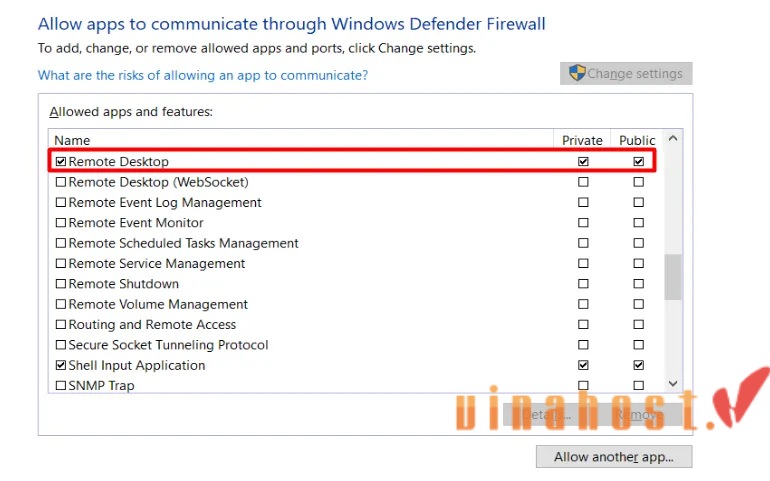Click the Public column header
This screenshot has width=770, height=481.
tap(637, 141)
